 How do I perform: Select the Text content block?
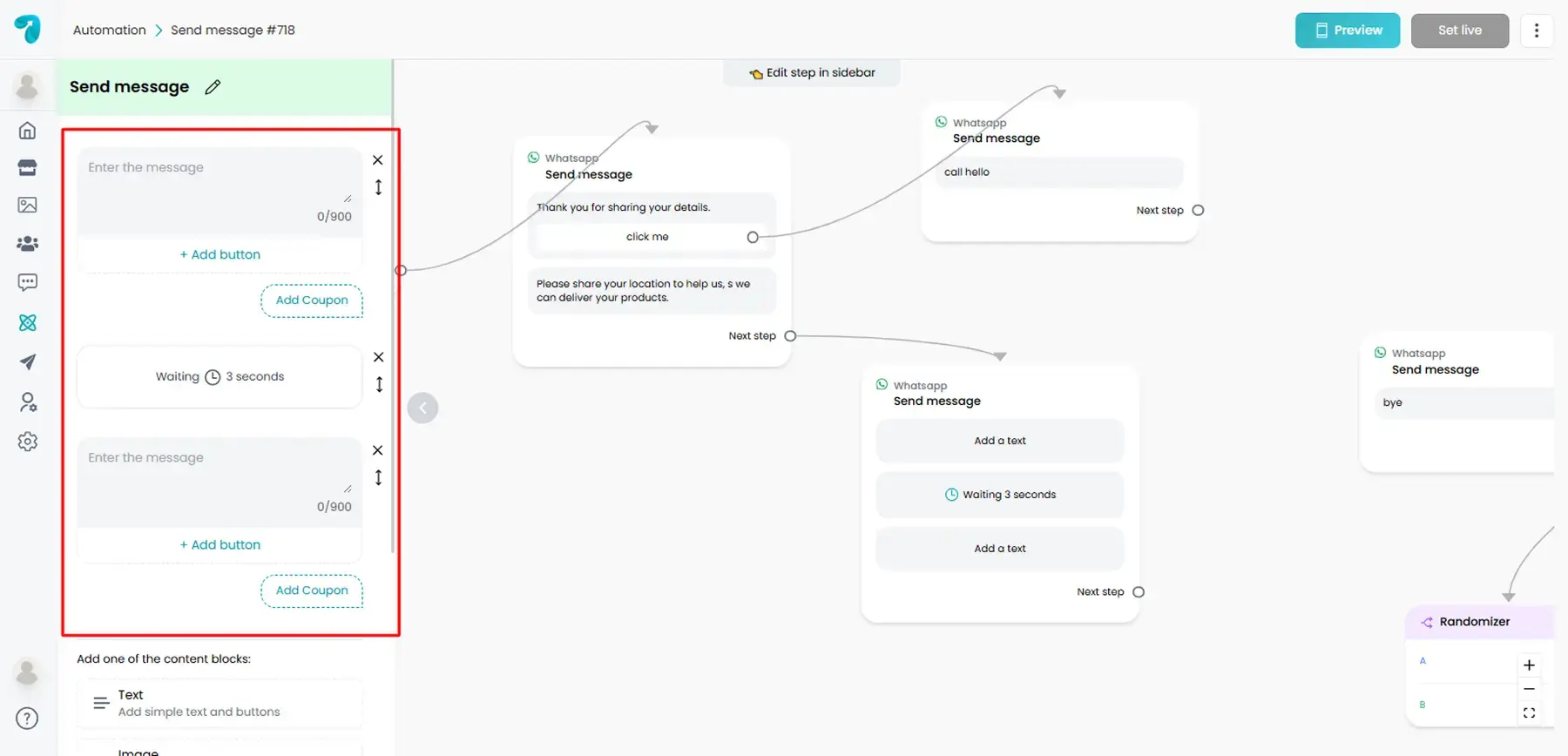click(220, 703)
